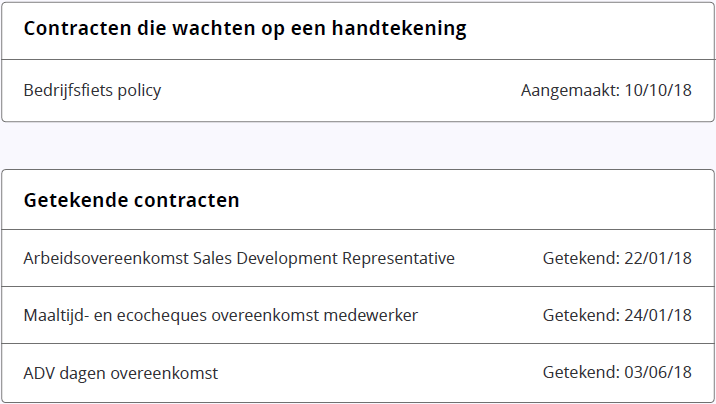Open Arbeidsovereenkomst Sales Development Representative contract

pos(239,258)
